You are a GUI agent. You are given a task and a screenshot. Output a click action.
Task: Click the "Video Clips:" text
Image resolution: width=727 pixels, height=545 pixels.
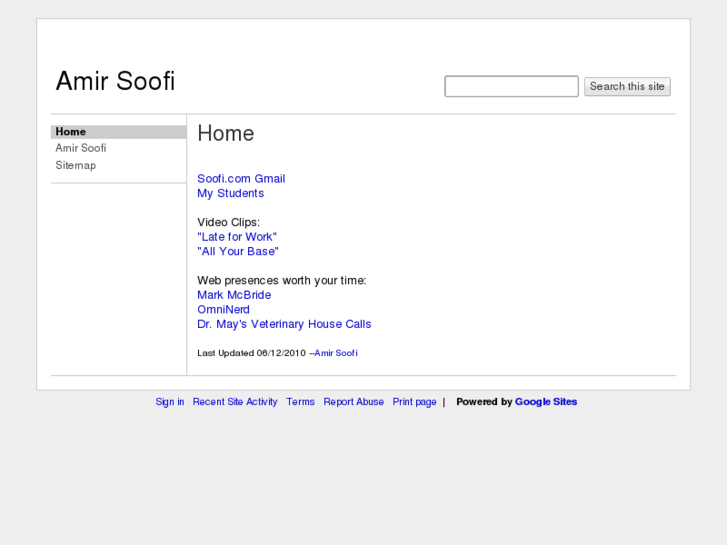pos(229,222)
